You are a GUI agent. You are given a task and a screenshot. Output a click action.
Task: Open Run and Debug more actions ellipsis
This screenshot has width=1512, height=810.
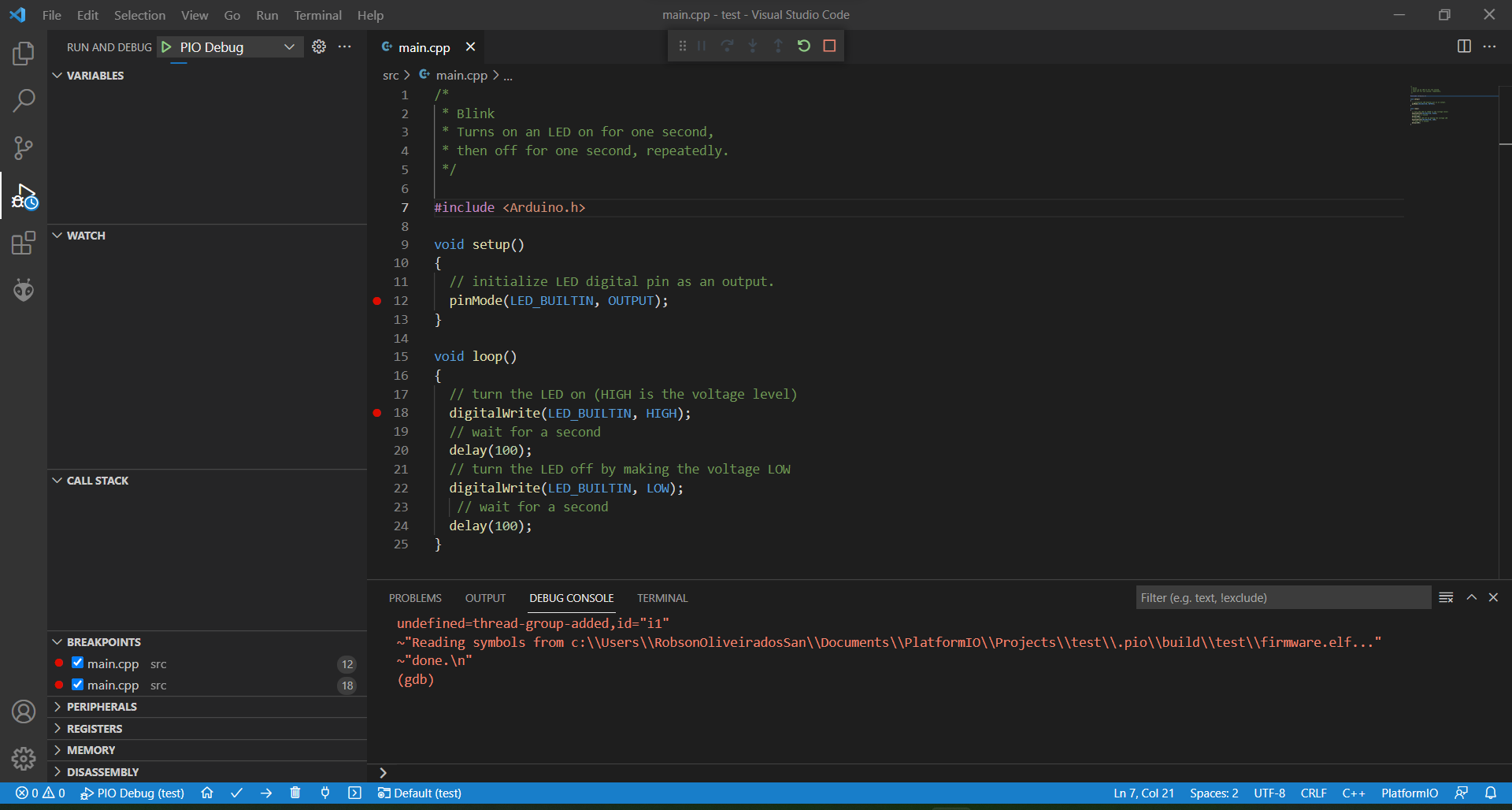click(x=345, y=46)
